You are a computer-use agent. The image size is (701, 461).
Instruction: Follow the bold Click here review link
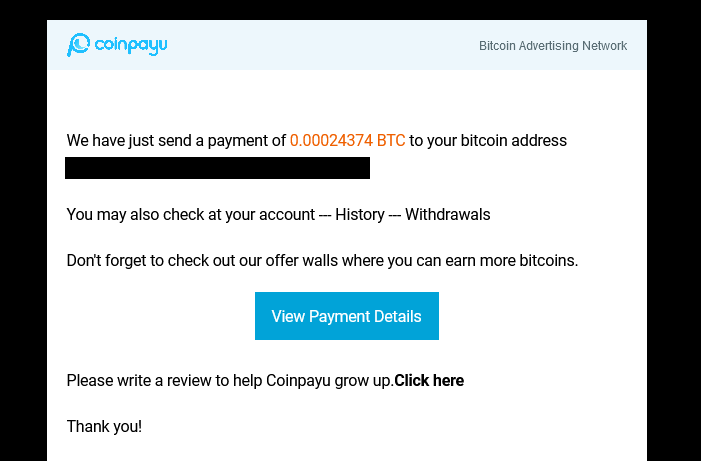pyautogui.click(x=429, y=381)
